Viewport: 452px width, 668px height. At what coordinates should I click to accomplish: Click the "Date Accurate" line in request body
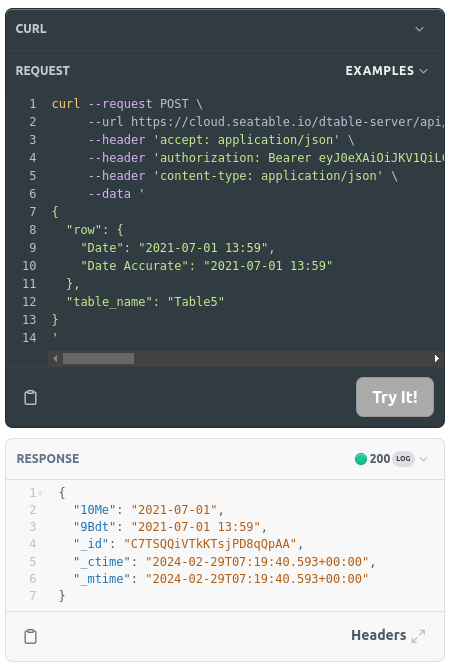[x=207, y=266]
